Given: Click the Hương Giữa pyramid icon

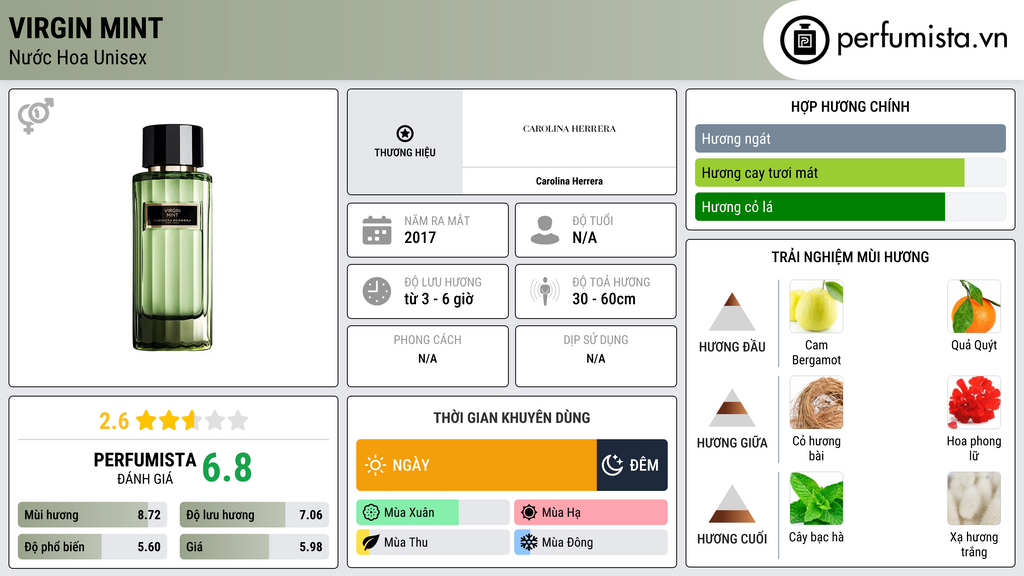Looking at the screenshot, I should tap(732, 408).
